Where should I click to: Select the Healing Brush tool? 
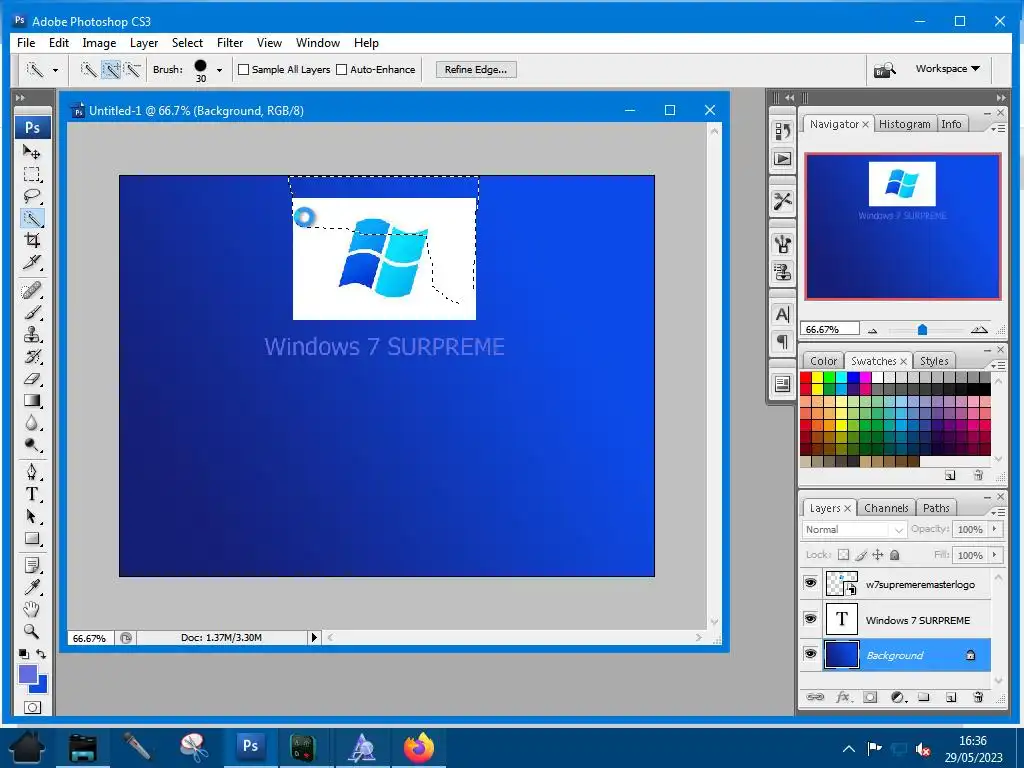tap(31, 290)
